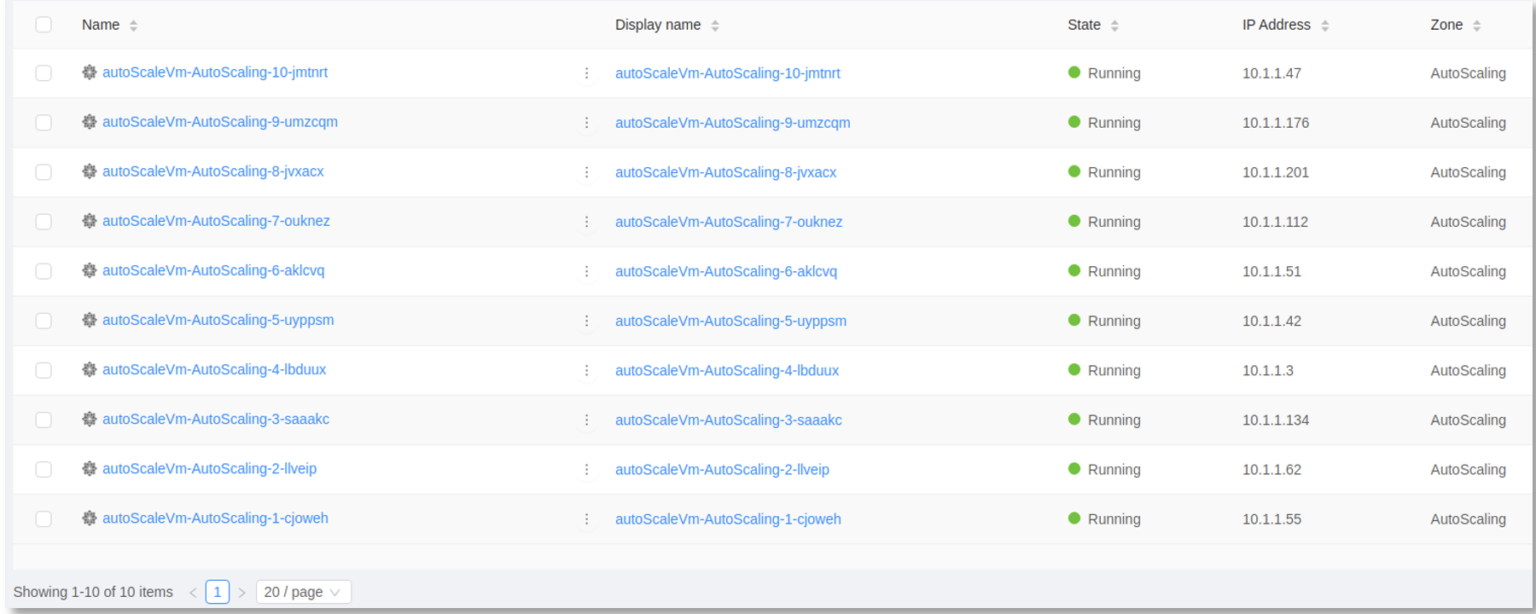
Task: Click the gear icon next to autoScaleVm-AutoScaling-9-umzcqm
Action: 90,122
